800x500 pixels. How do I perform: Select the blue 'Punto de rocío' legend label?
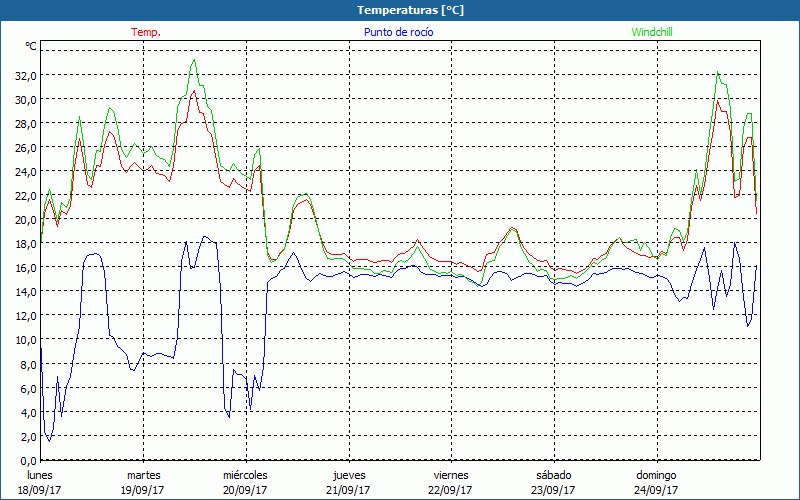[399, 32]
